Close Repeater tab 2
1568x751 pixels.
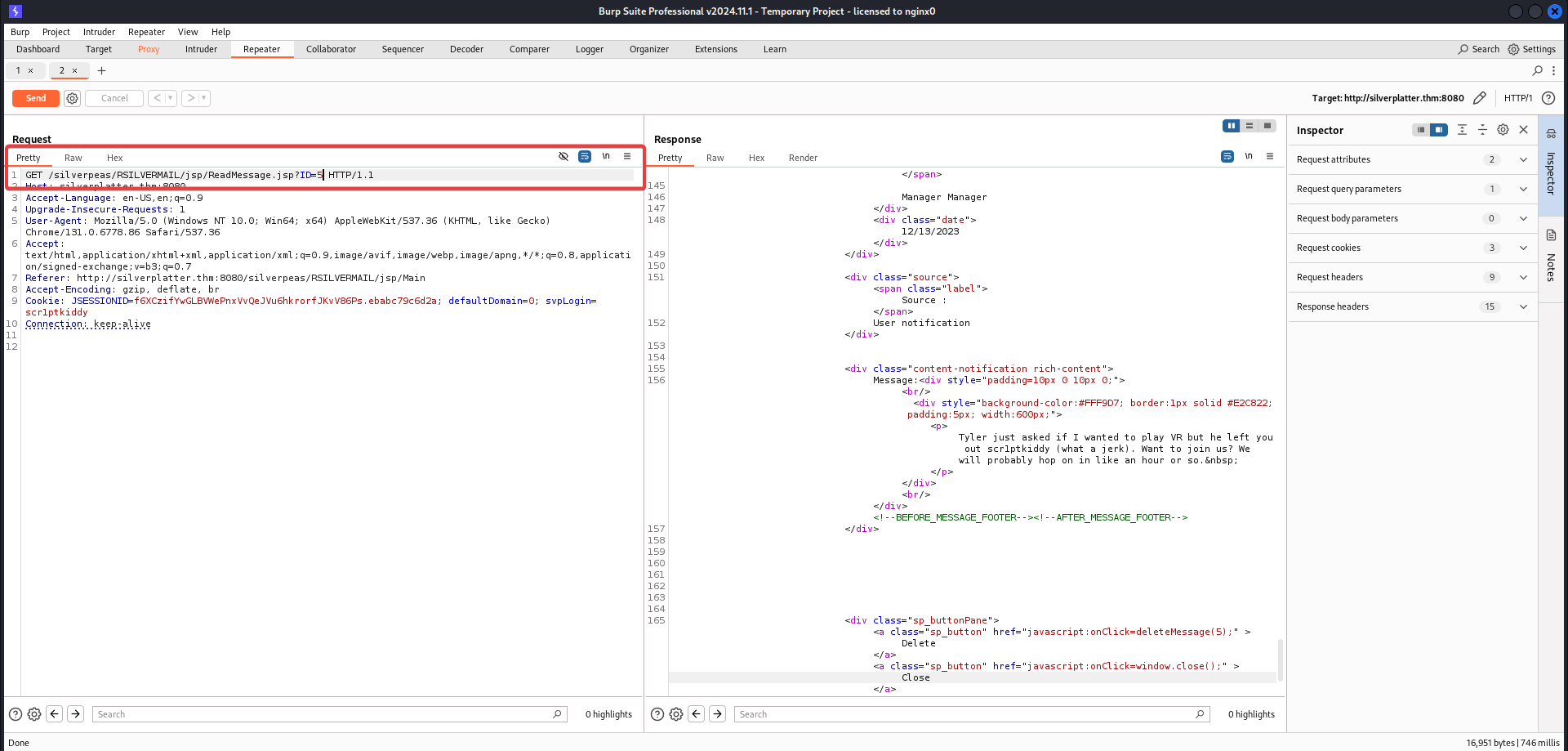click(x=75, y=70)
